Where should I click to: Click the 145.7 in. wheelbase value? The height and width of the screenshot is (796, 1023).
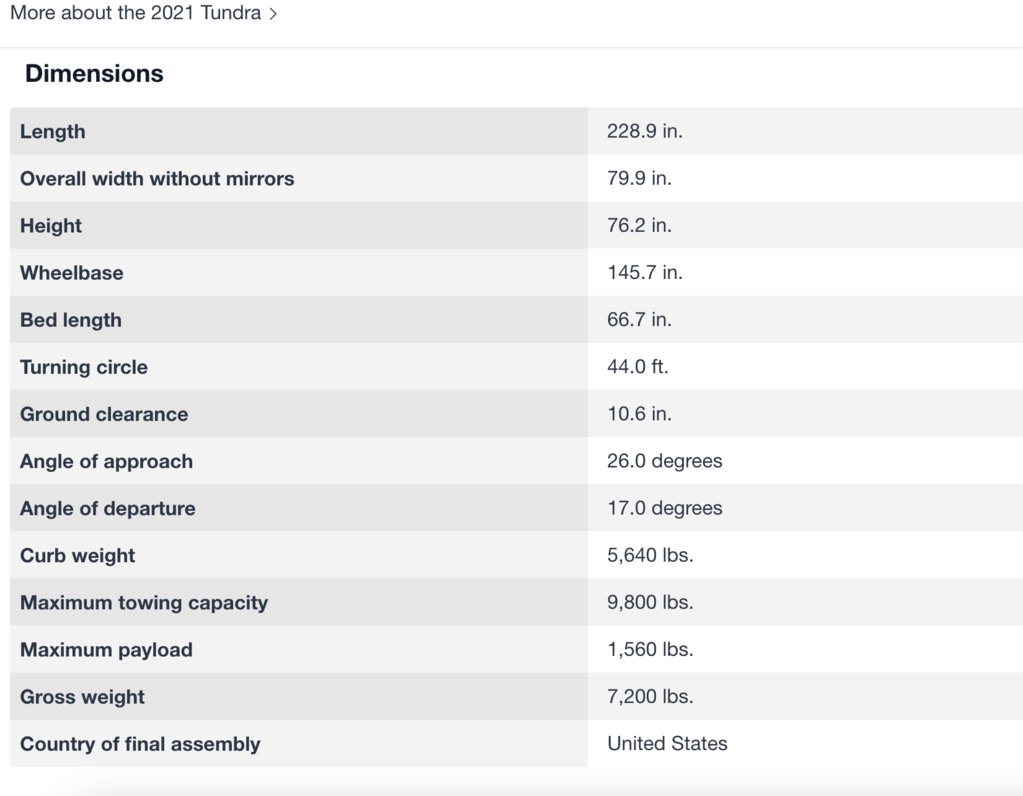645,273
